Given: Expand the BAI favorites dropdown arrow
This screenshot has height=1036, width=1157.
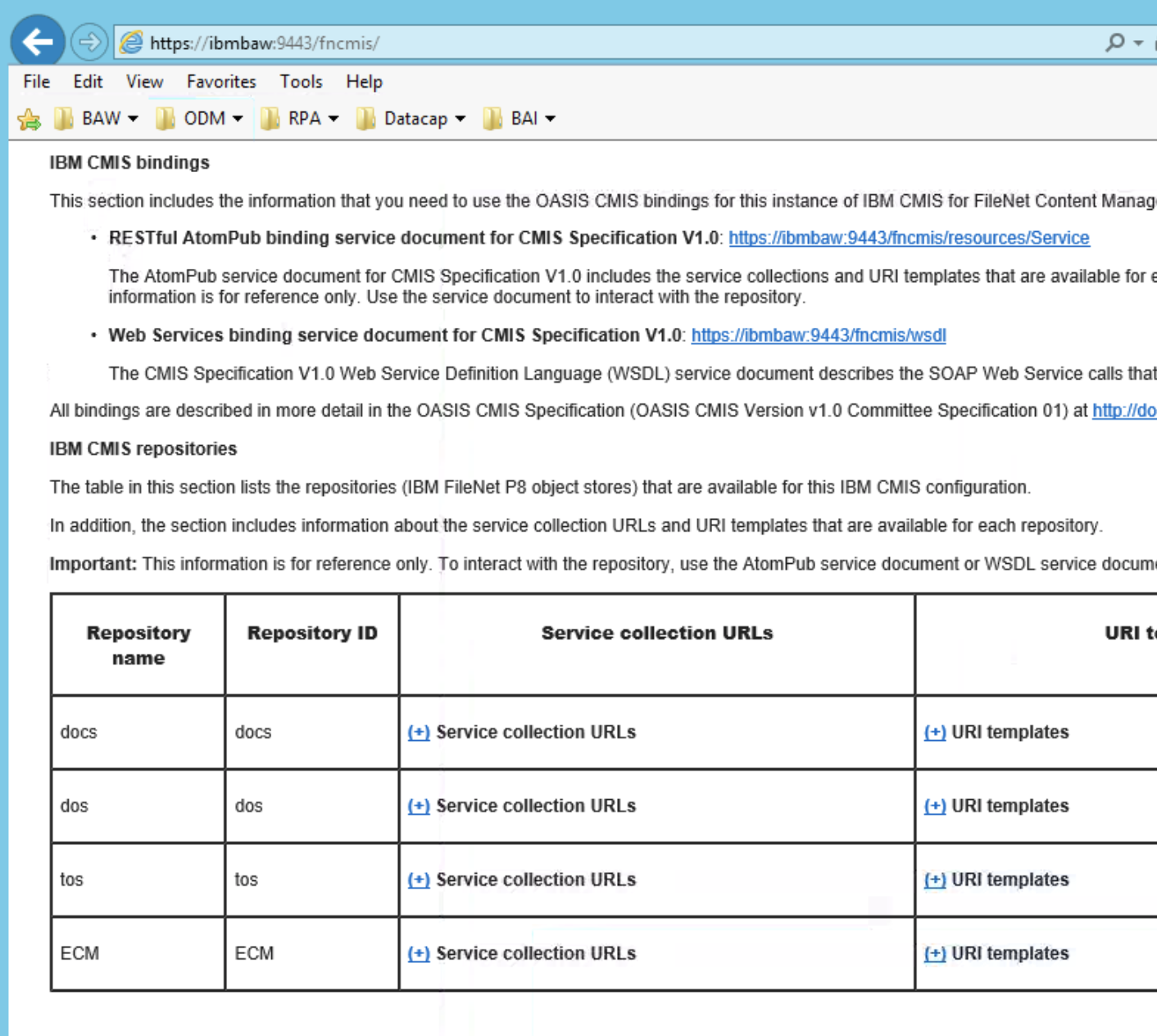Looking at the screenshot, I should [x=550, y=119].
